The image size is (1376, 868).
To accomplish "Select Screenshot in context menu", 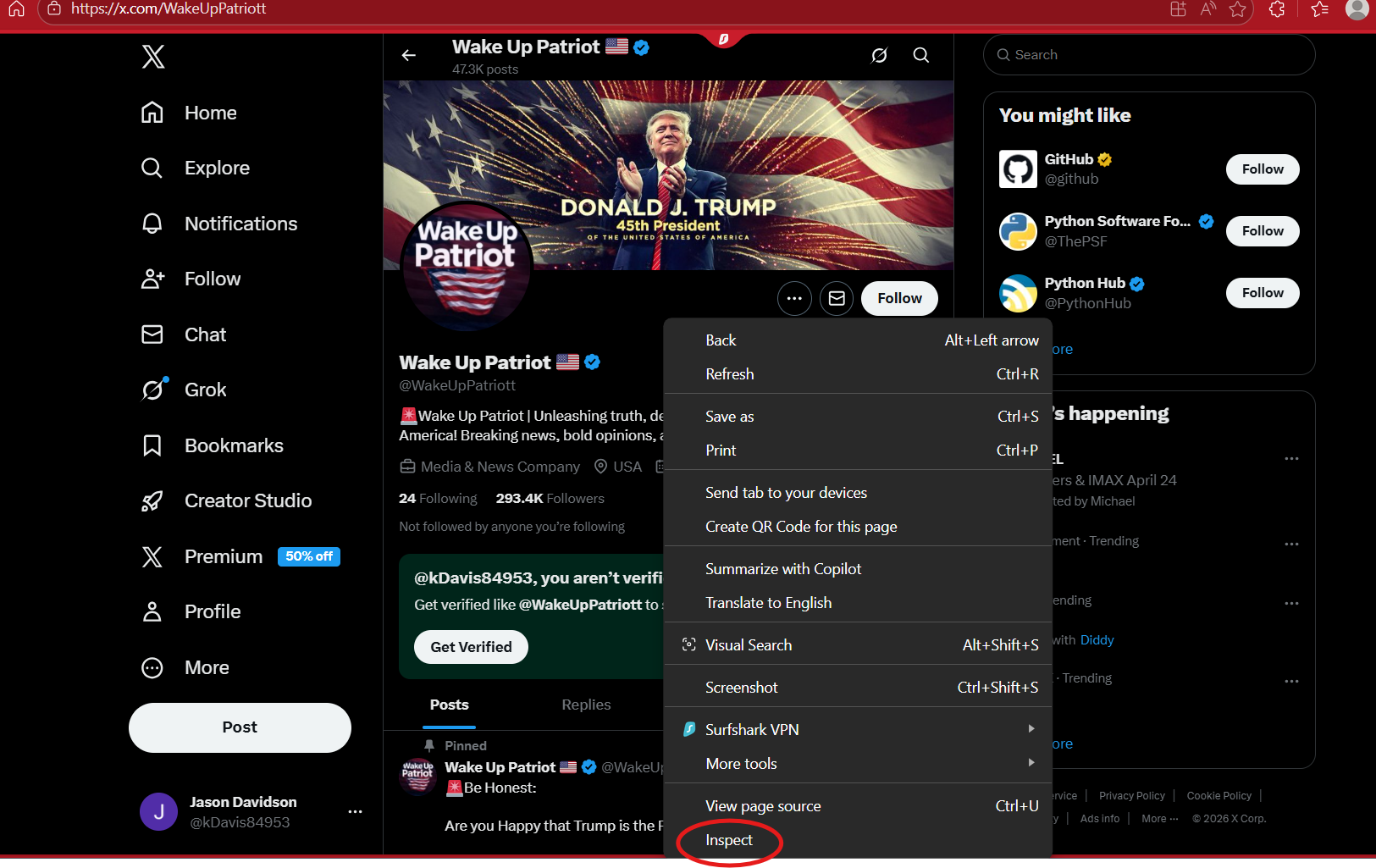I will (858, 687).
